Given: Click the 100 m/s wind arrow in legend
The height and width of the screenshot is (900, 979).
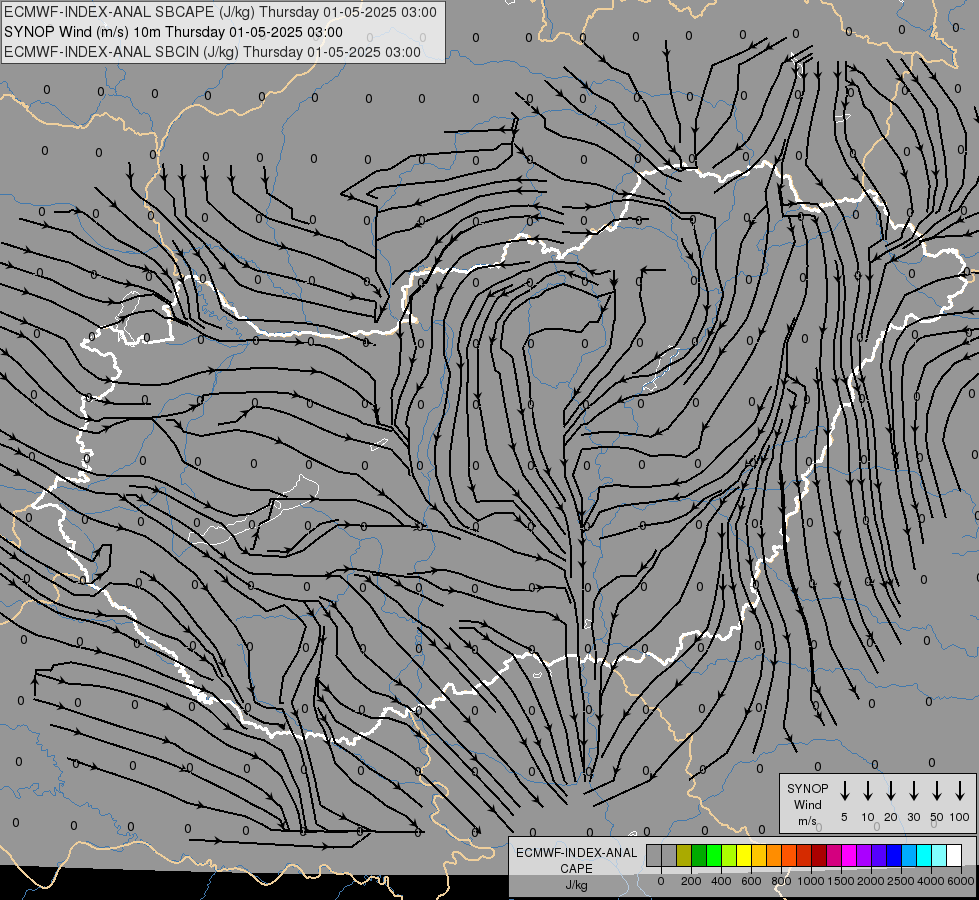Looking at the screenshot, I should coord(960,791).
